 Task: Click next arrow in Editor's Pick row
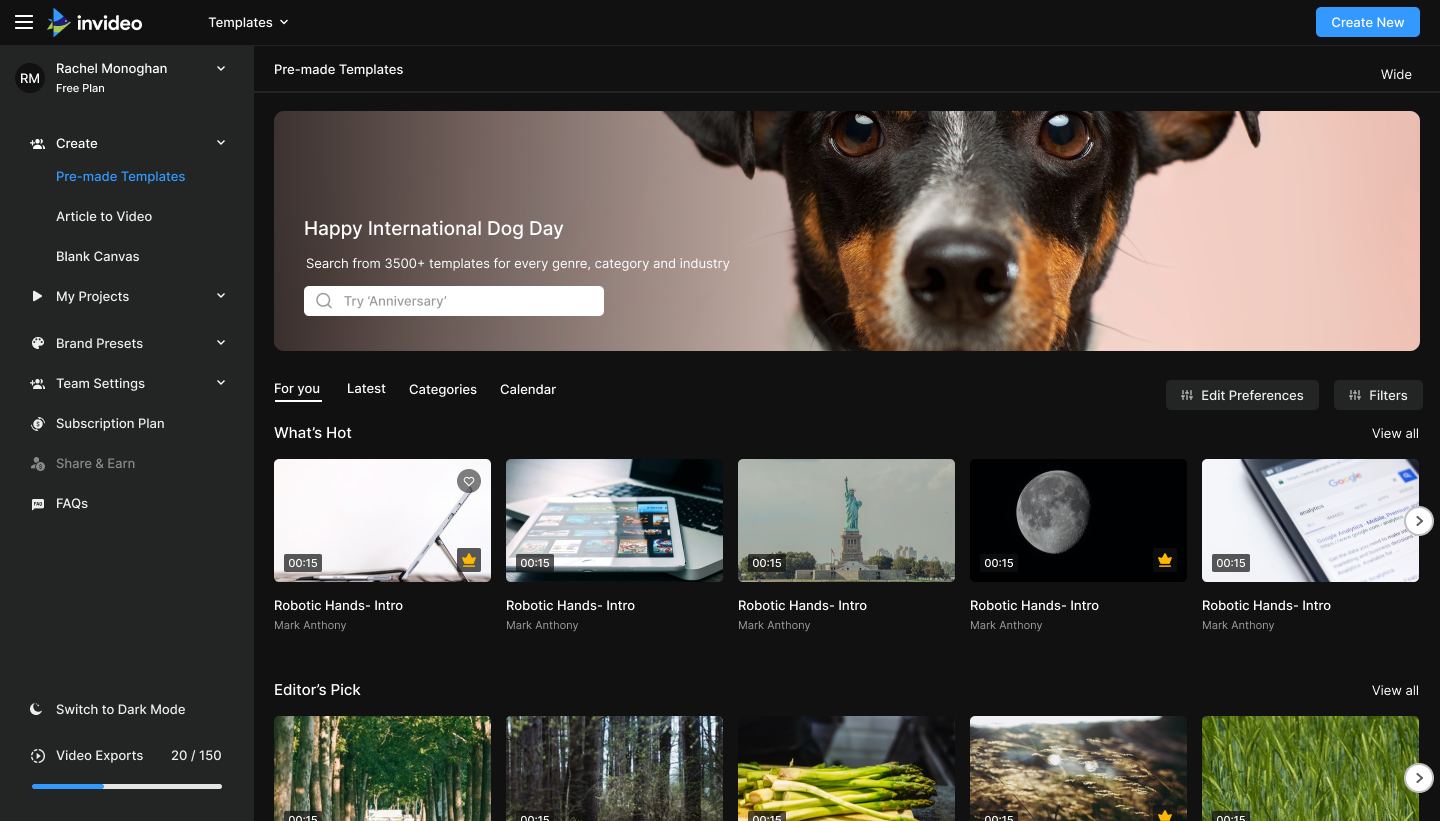click(1418, 777)
